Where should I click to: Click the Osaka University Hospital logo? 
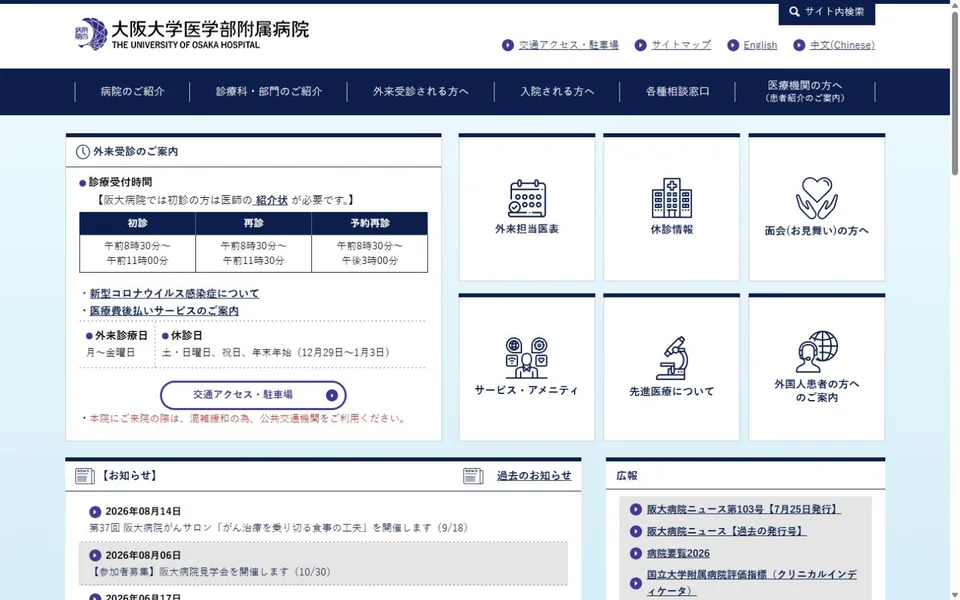pyautogui.click(x=192, y=34)
